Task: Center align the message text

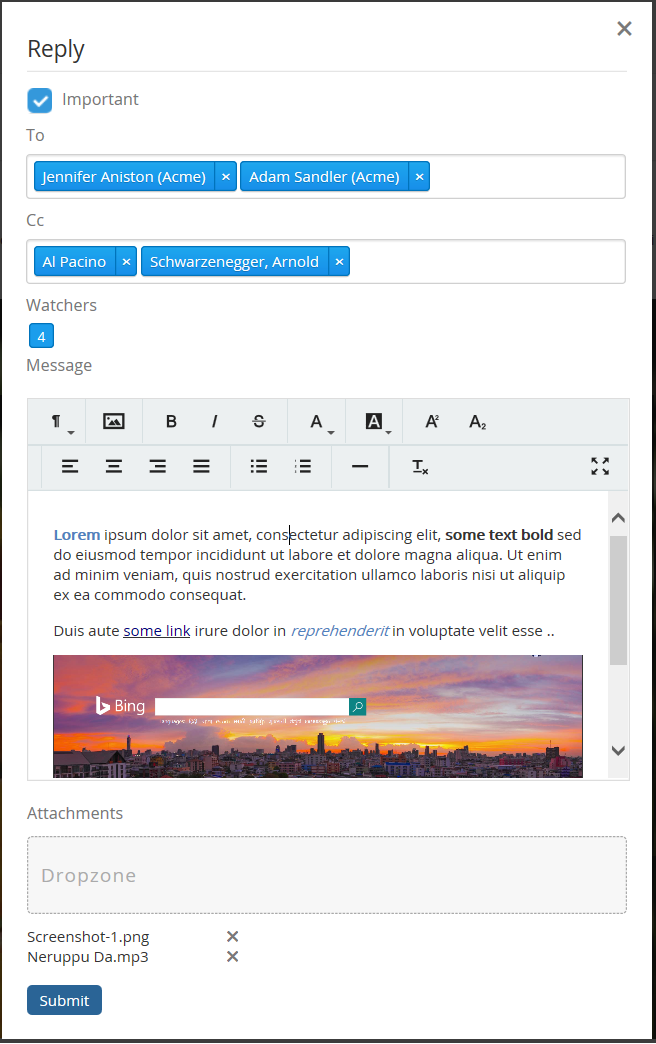Action: click(114, 466)
